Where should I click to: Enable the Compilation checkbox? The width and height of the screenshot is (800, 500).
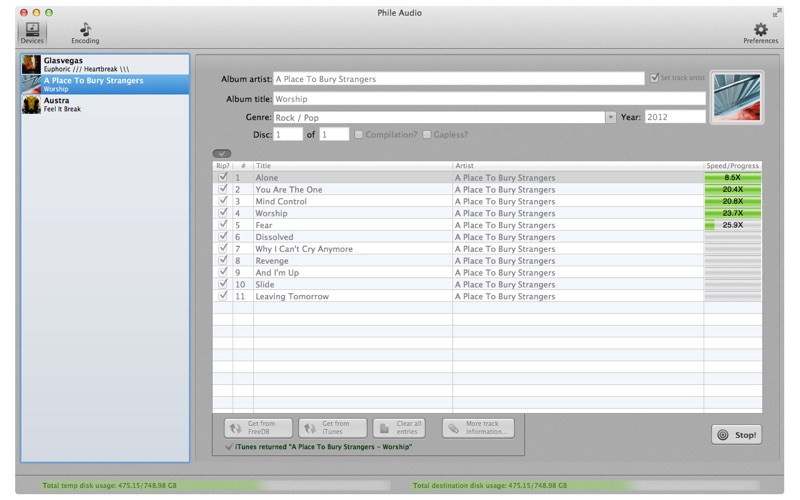click(359, 135)
